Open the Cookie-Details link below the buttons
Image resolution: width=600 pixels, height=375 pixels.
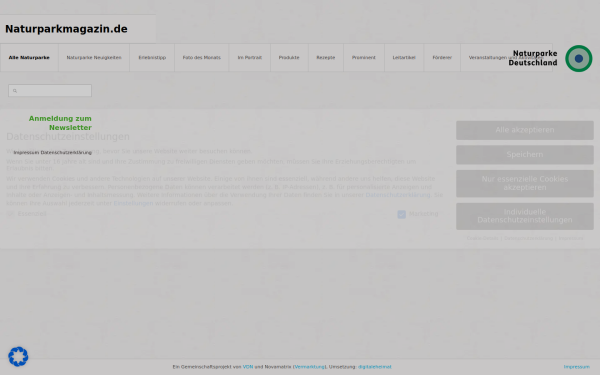point(482,238)
